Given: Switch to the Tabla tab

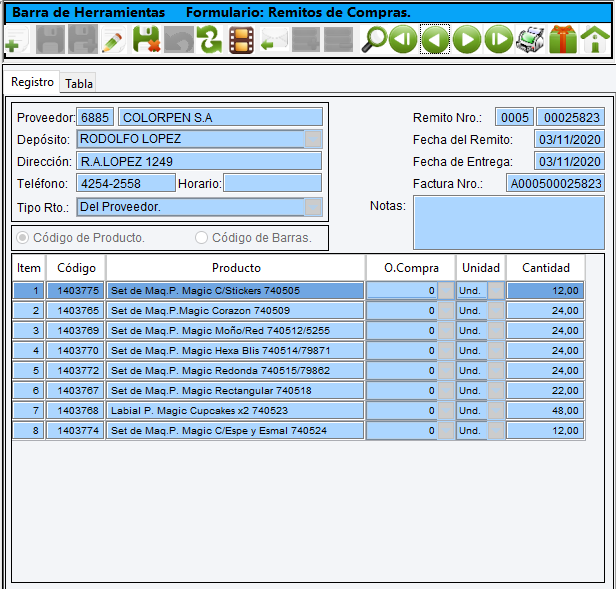Looking at the screenshot, I should pyautogui.click(x=79, y=83).
